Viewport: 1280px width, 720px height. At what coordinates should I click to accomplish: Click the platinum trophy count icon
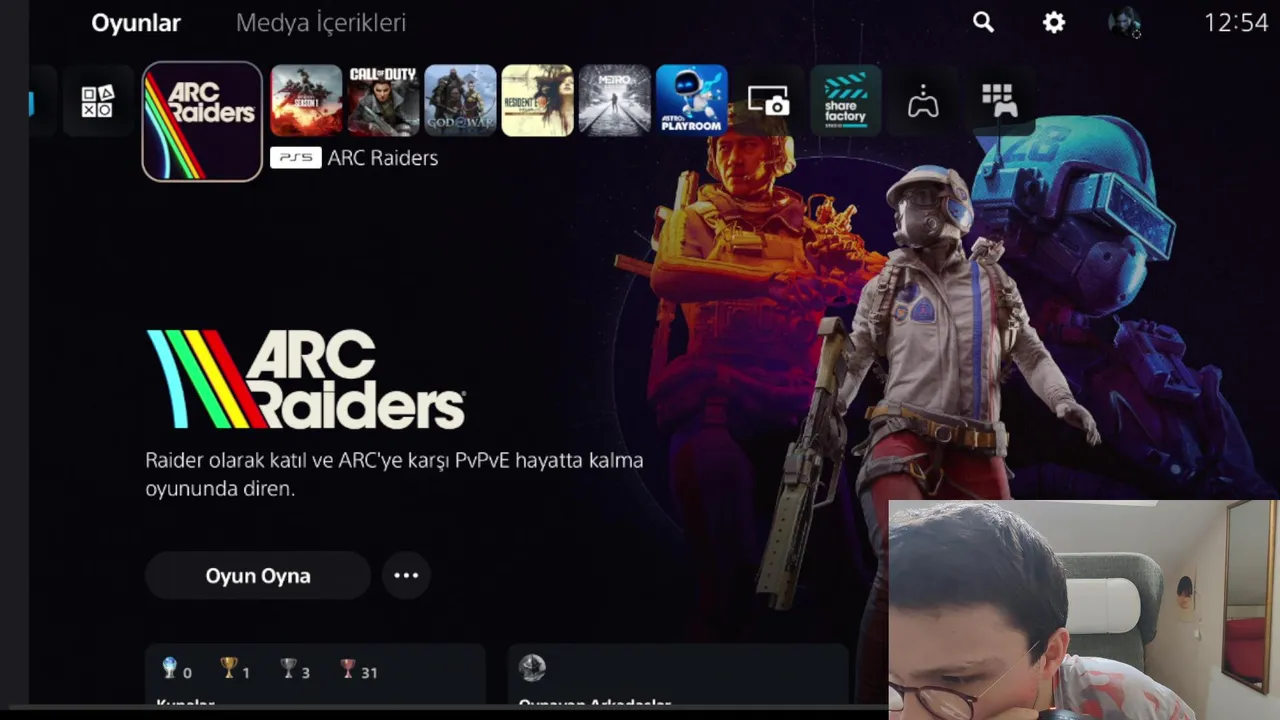coord(170,669)
